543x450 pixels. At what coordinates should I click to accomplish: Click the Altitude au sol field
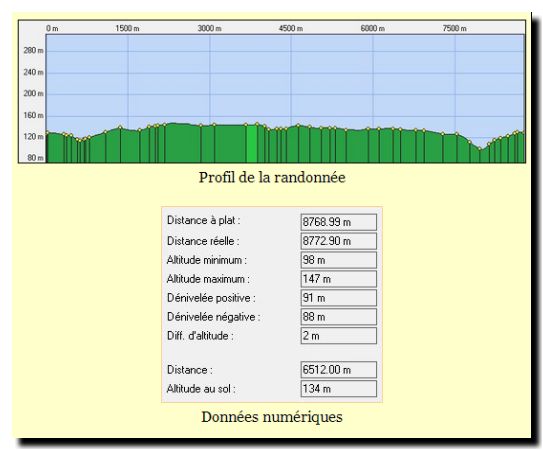(339, 389)
